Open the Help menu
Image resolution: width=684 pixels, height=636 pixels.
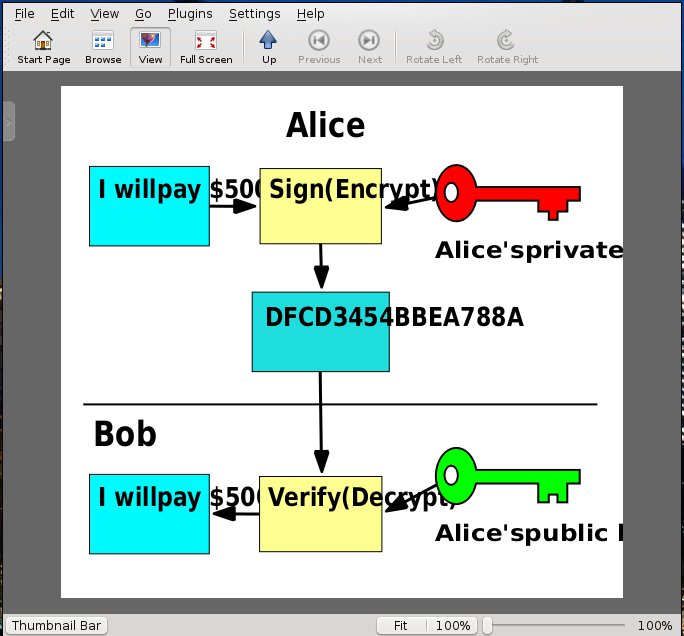pyautogui.click(x=311, y=14)
